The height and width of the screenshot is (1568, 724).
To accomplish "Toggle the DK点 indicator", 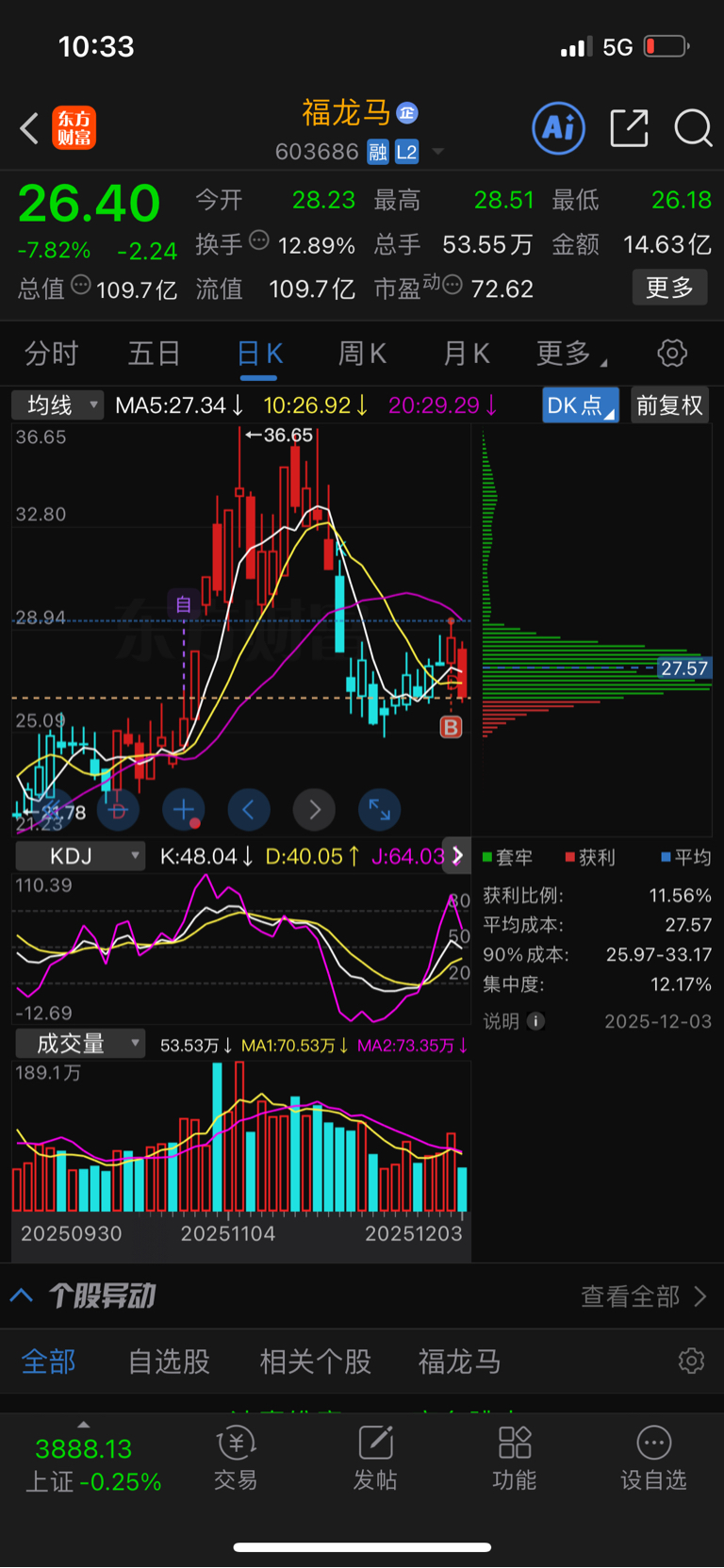I will (581, 405).
